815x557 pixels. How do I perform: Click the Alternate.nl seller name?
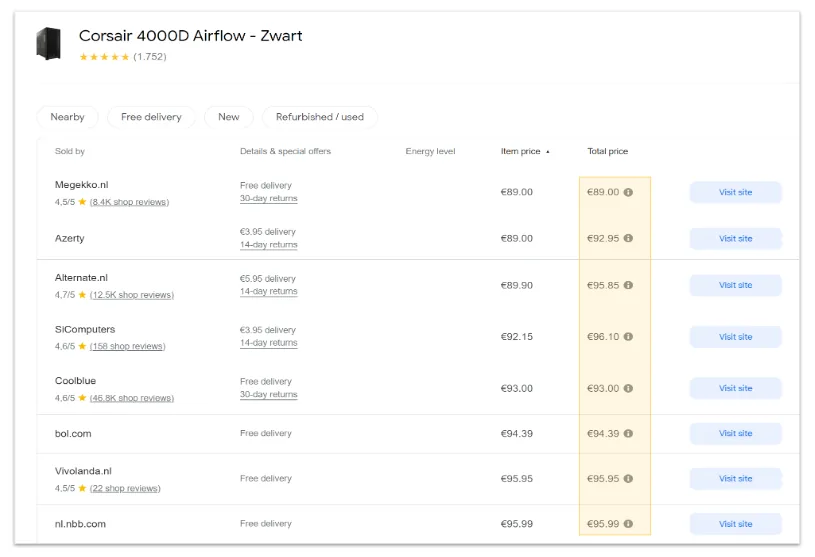click(x=82, y=278)
